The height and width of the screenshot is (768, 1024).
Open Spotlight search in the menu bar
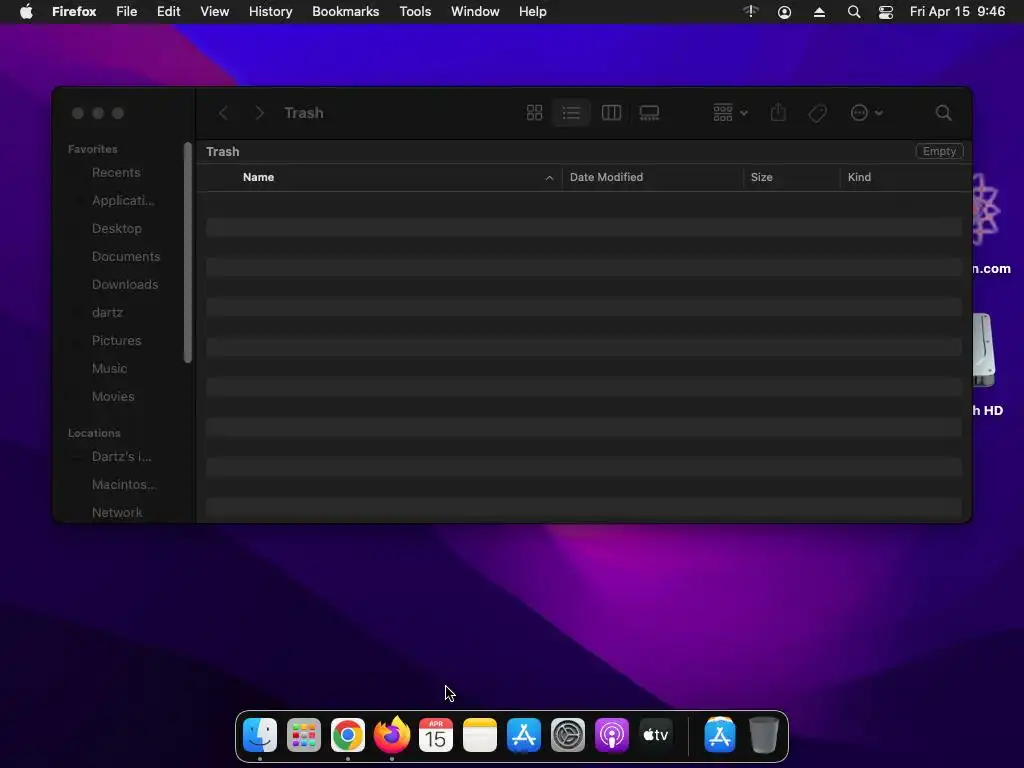[x=854, y=12]
